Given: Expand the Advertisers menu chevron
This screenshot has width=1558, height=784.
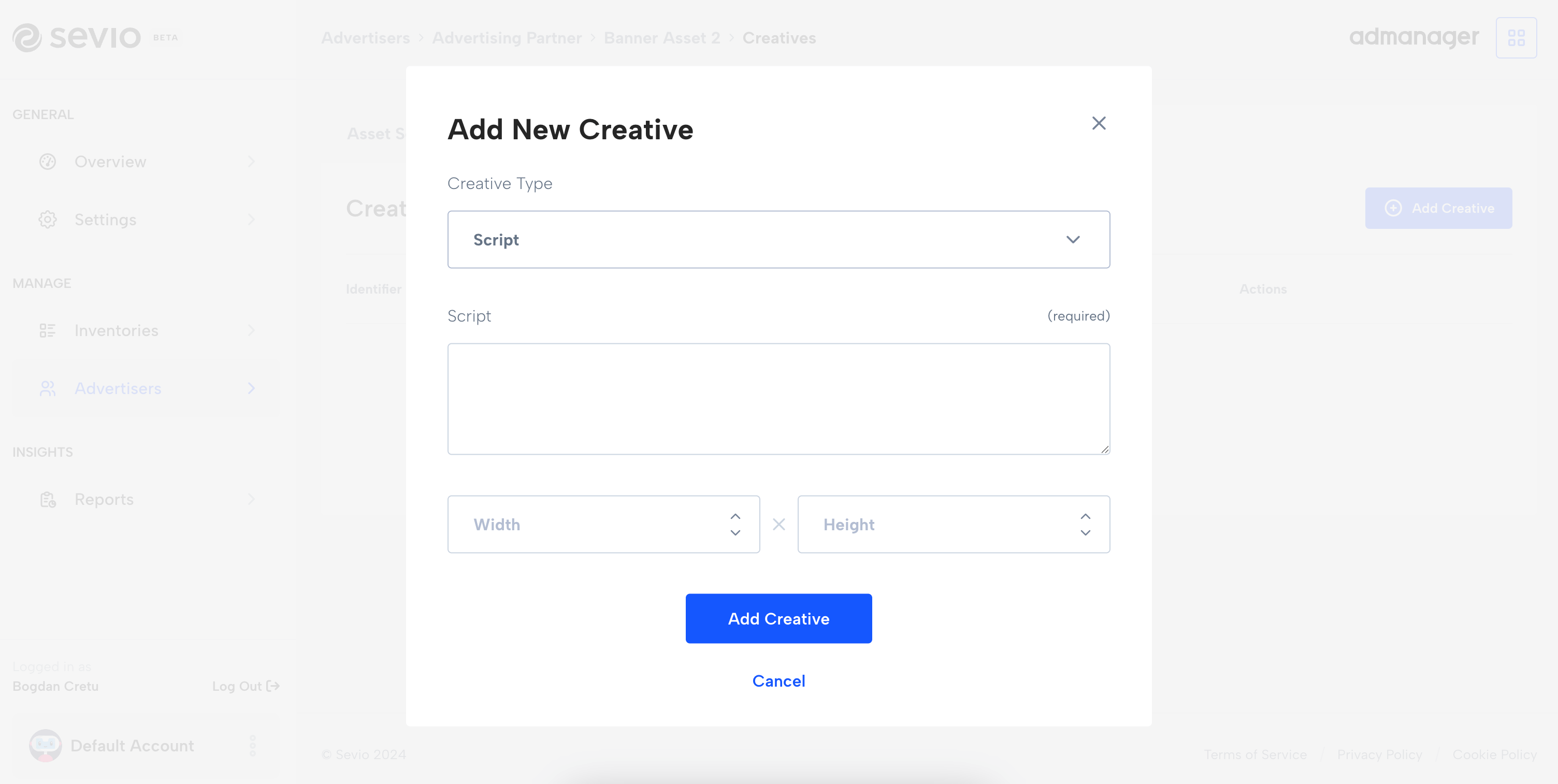Looking at the screenshot, I should [251, 388].
